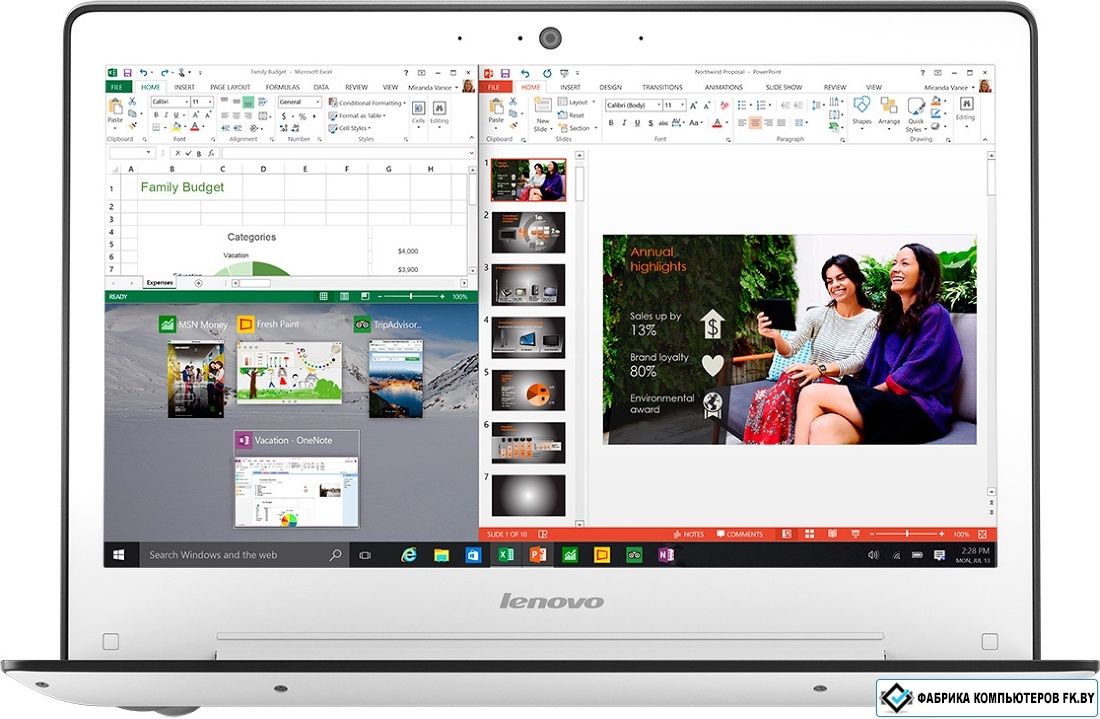
Task: Toggle Underline in PowerPoint Font group
Action: click(x=637, y=123)
